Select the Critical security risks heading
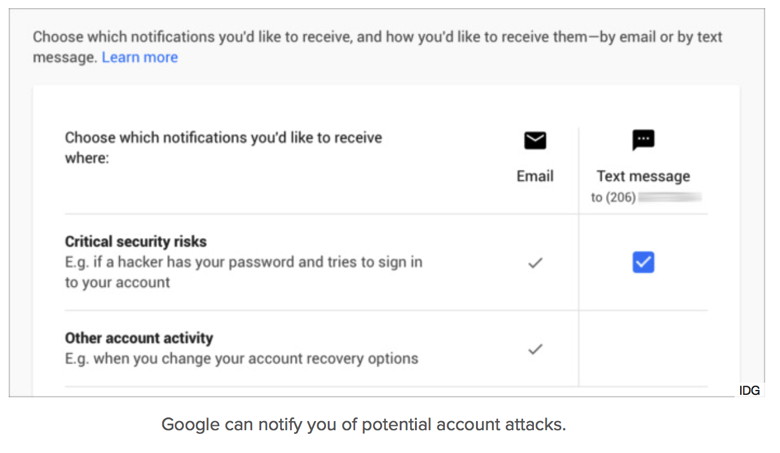The image size is (780, 453). tap(135, 242)
